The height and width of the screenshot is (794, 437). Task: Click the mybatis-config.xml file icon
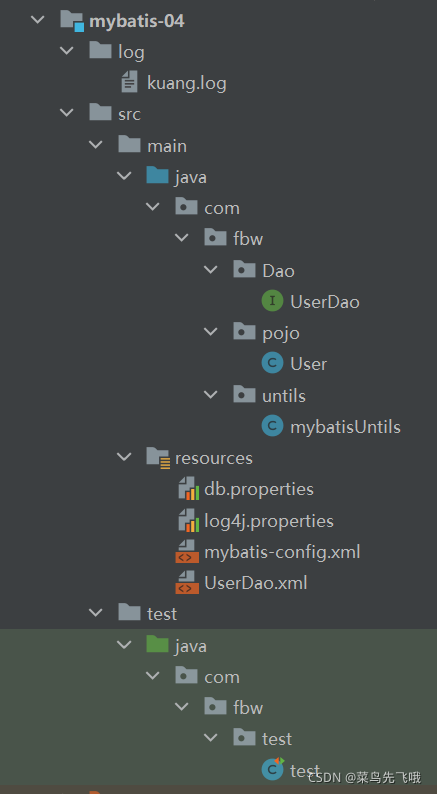pyautogui.click(x=185, y=551)
